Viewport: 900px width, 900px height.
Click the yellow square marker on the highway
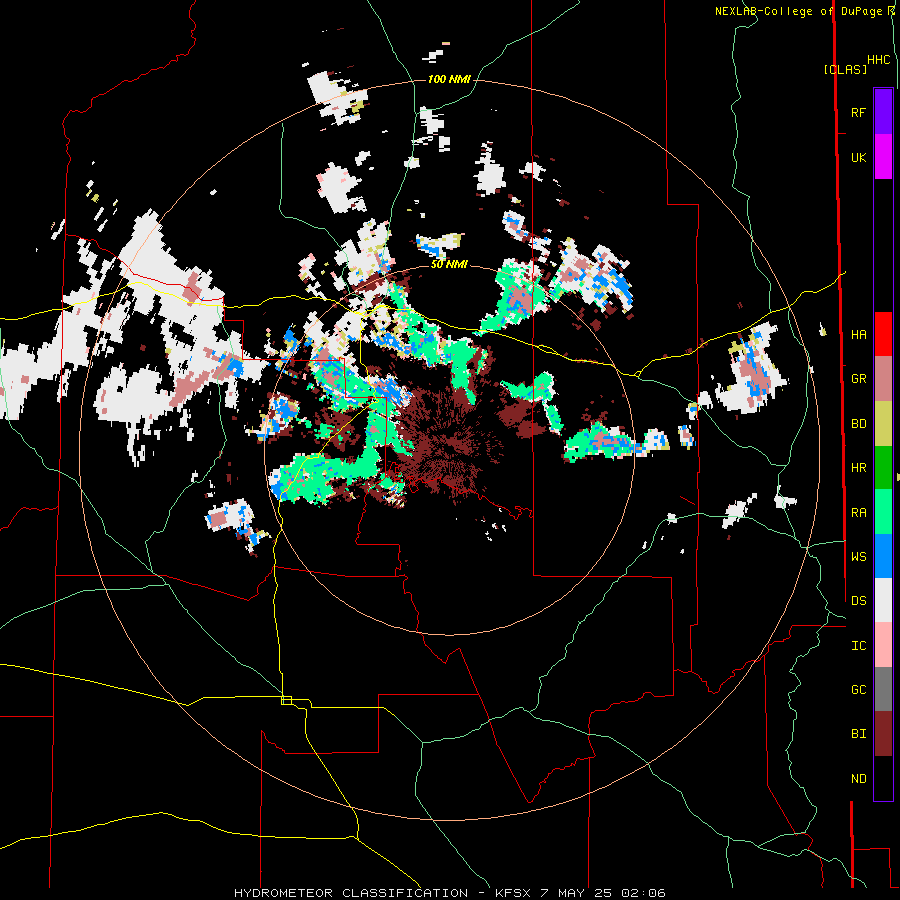click(x=286, y=700)
